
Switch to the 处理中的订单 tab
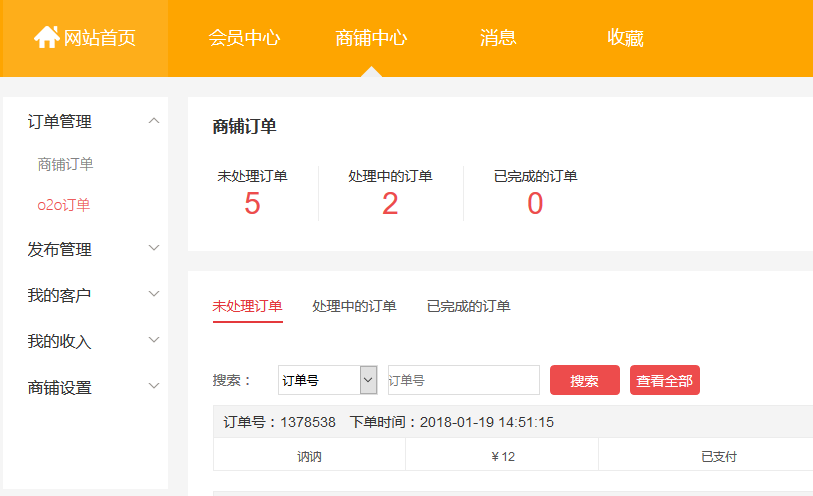[x=354, y=306]
